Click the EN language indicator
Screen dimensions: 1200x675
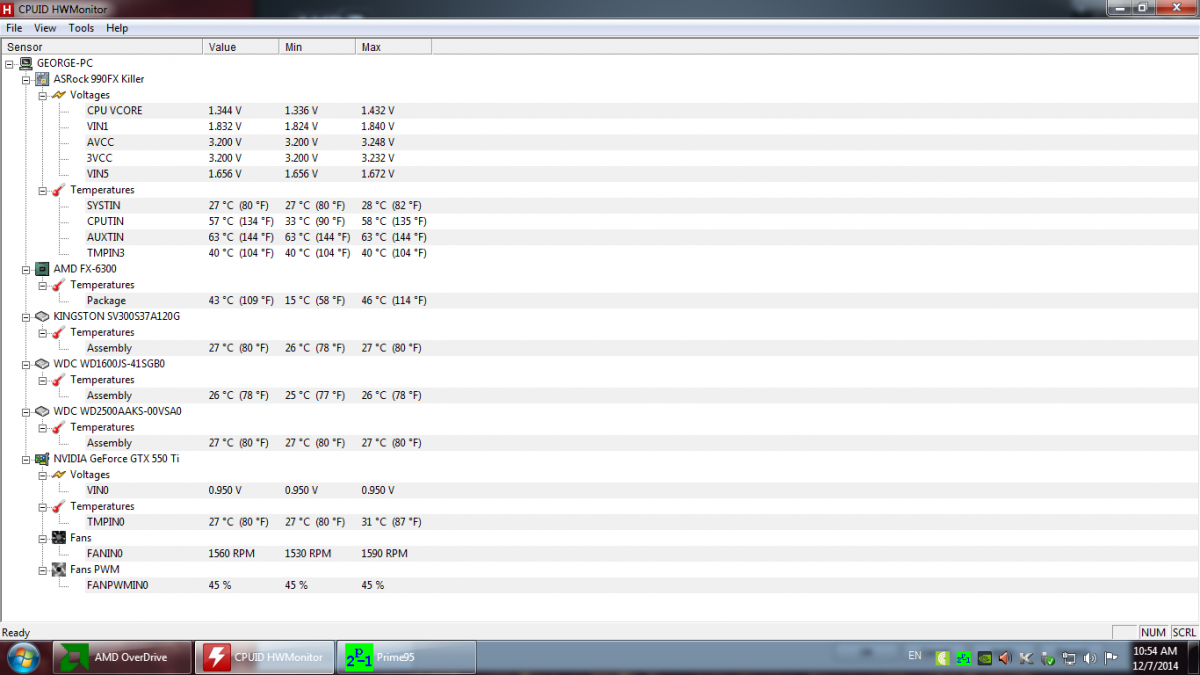tap(915, 656)
